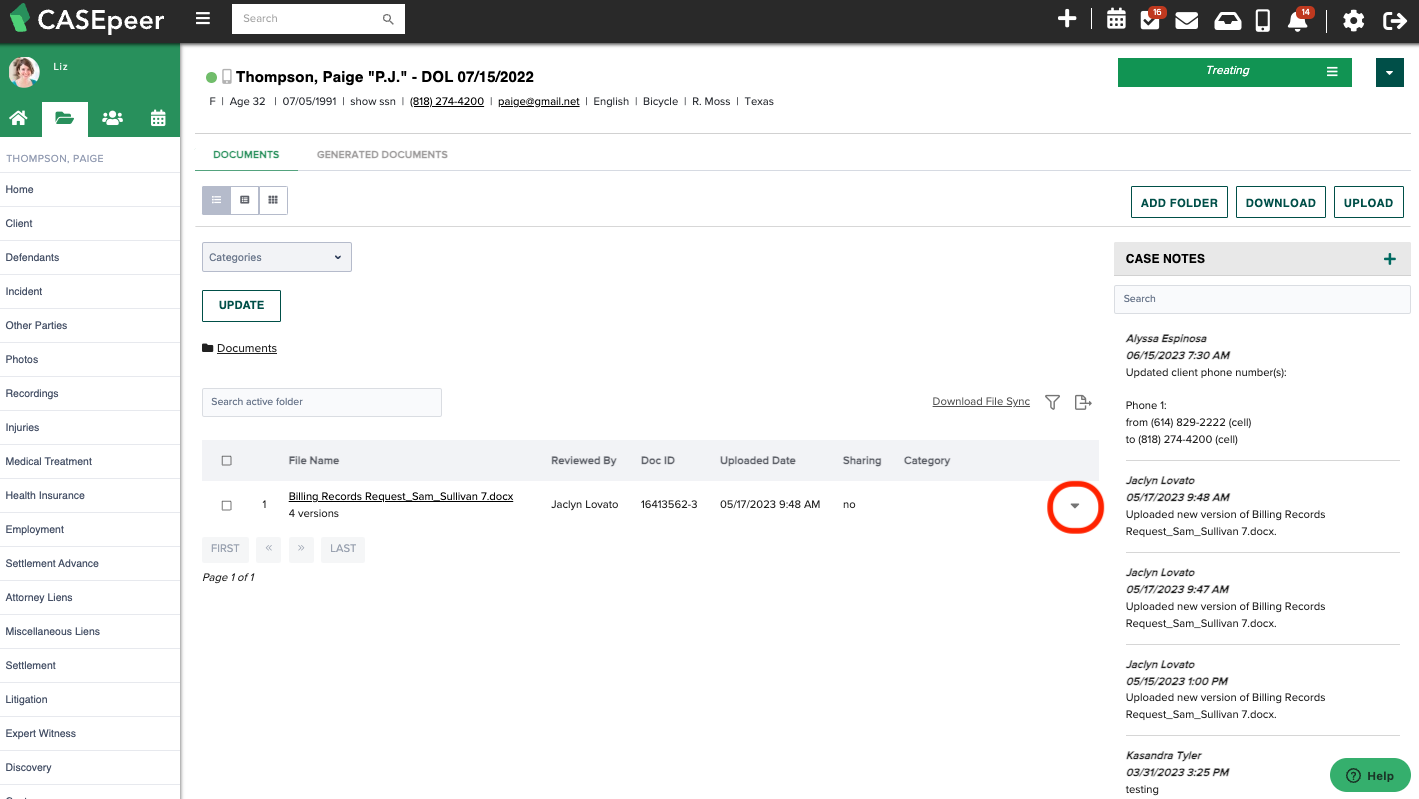Check the select-all checkbox in table header
Image resolution: width=1419 pixels, height=799 pixels.
click(227, 461)
